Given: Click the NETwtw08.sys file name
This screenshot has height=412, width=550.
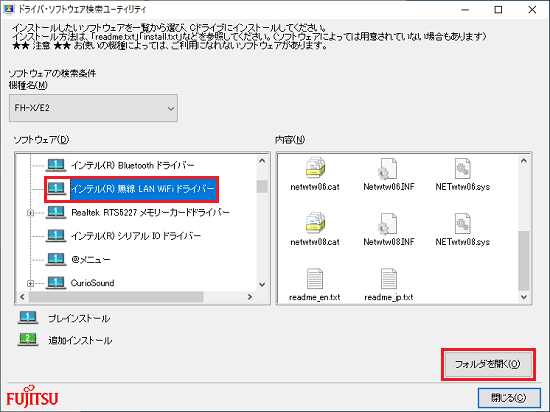Looking at the screenshot, I should (x=463, y=242).
